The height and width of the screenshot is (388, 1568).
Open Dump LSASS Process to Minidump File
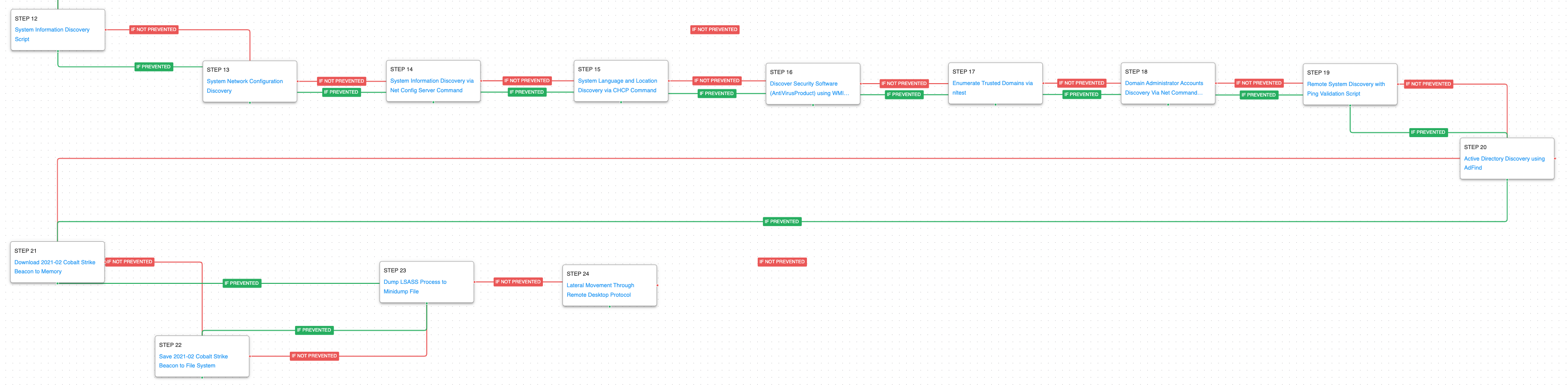[414, 282]
